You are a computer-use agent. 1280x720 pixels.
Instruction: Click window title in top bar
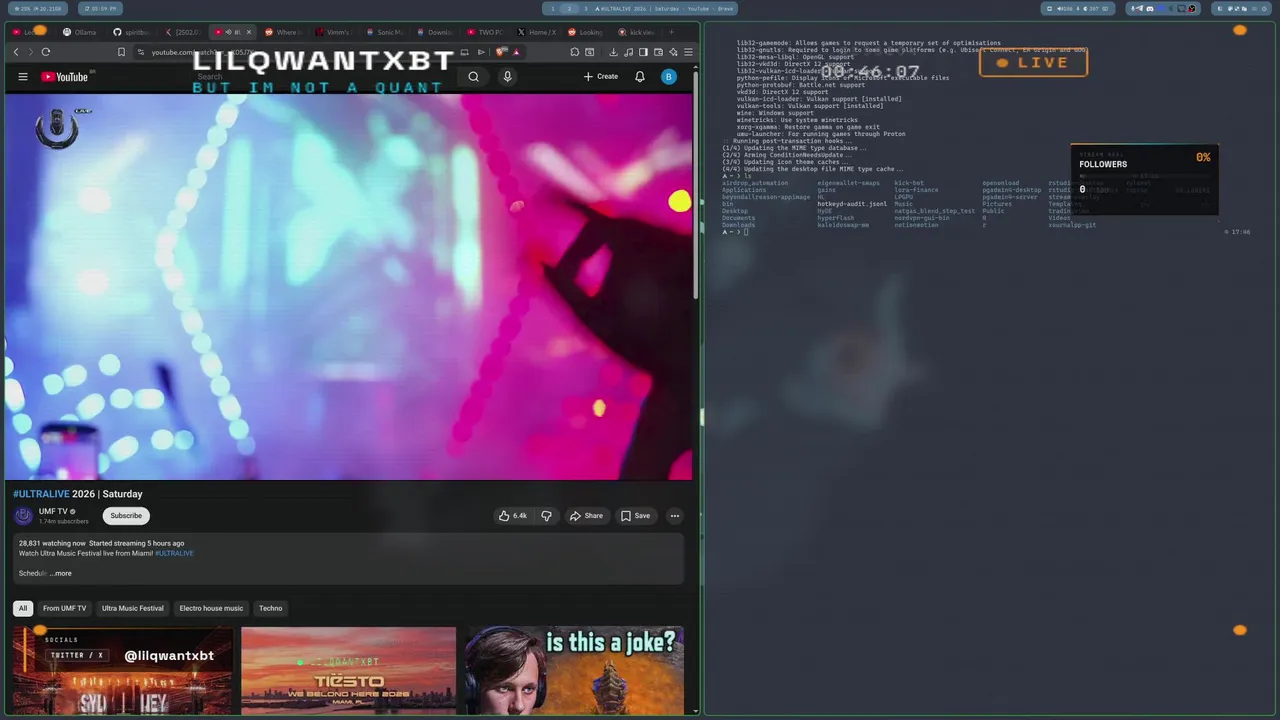point(664,9)
